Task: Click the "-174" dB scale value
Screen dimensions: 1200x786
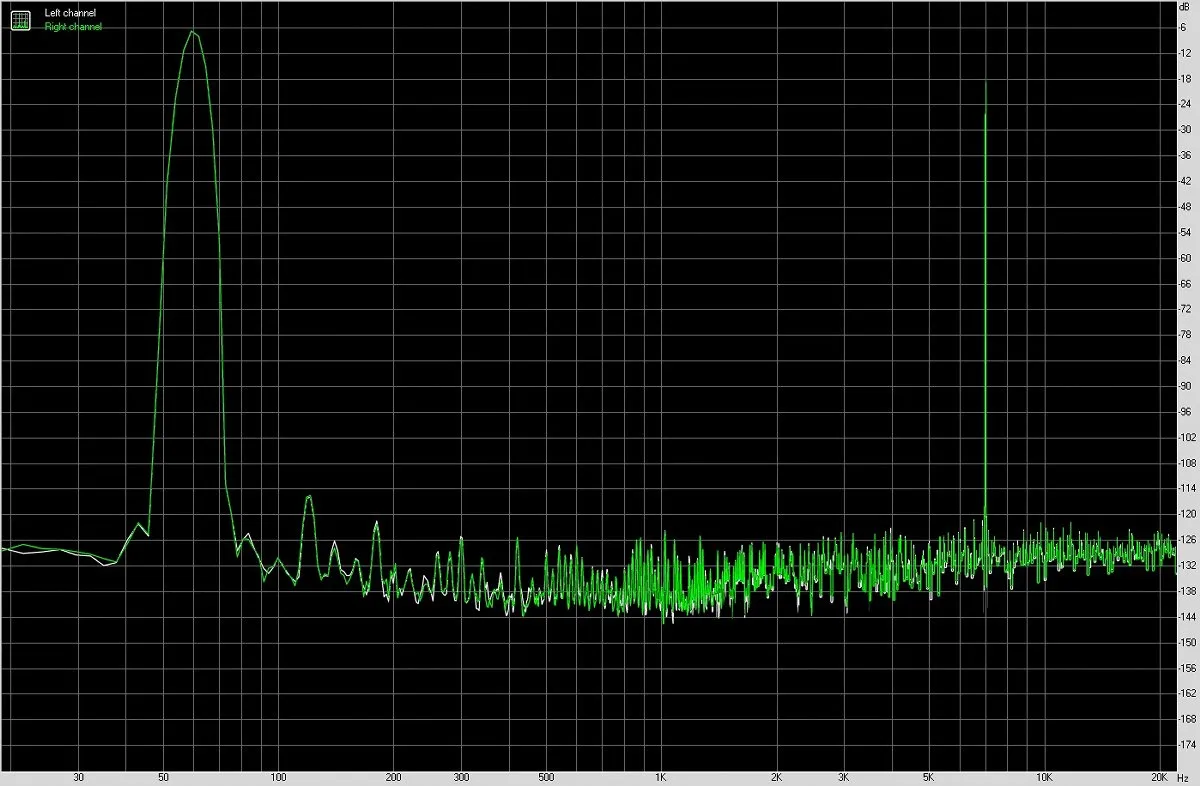Action: pos(1185,745)
